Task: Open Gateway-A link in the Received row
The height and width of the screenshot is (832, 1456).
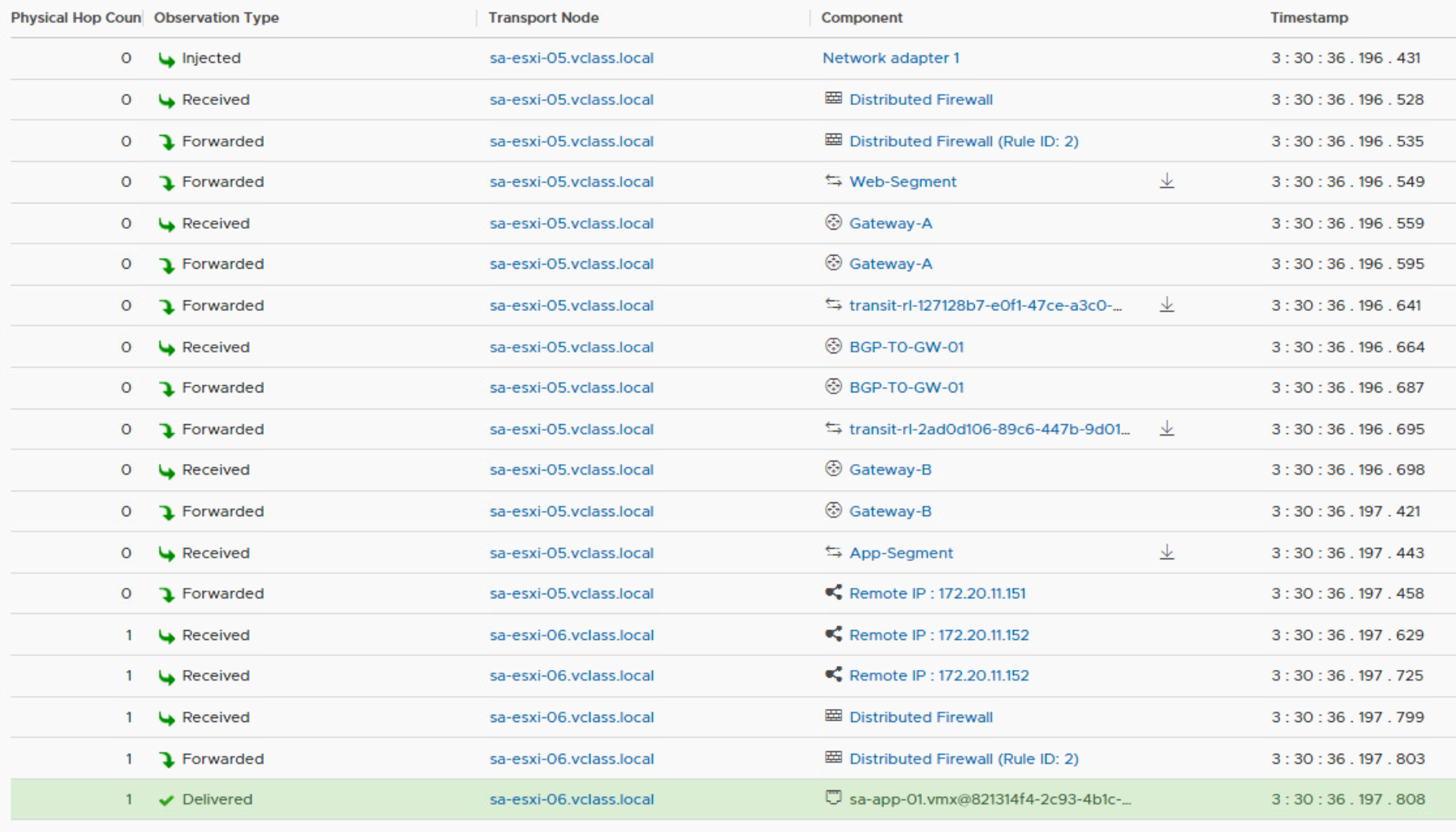Action: tap(891, 223)
